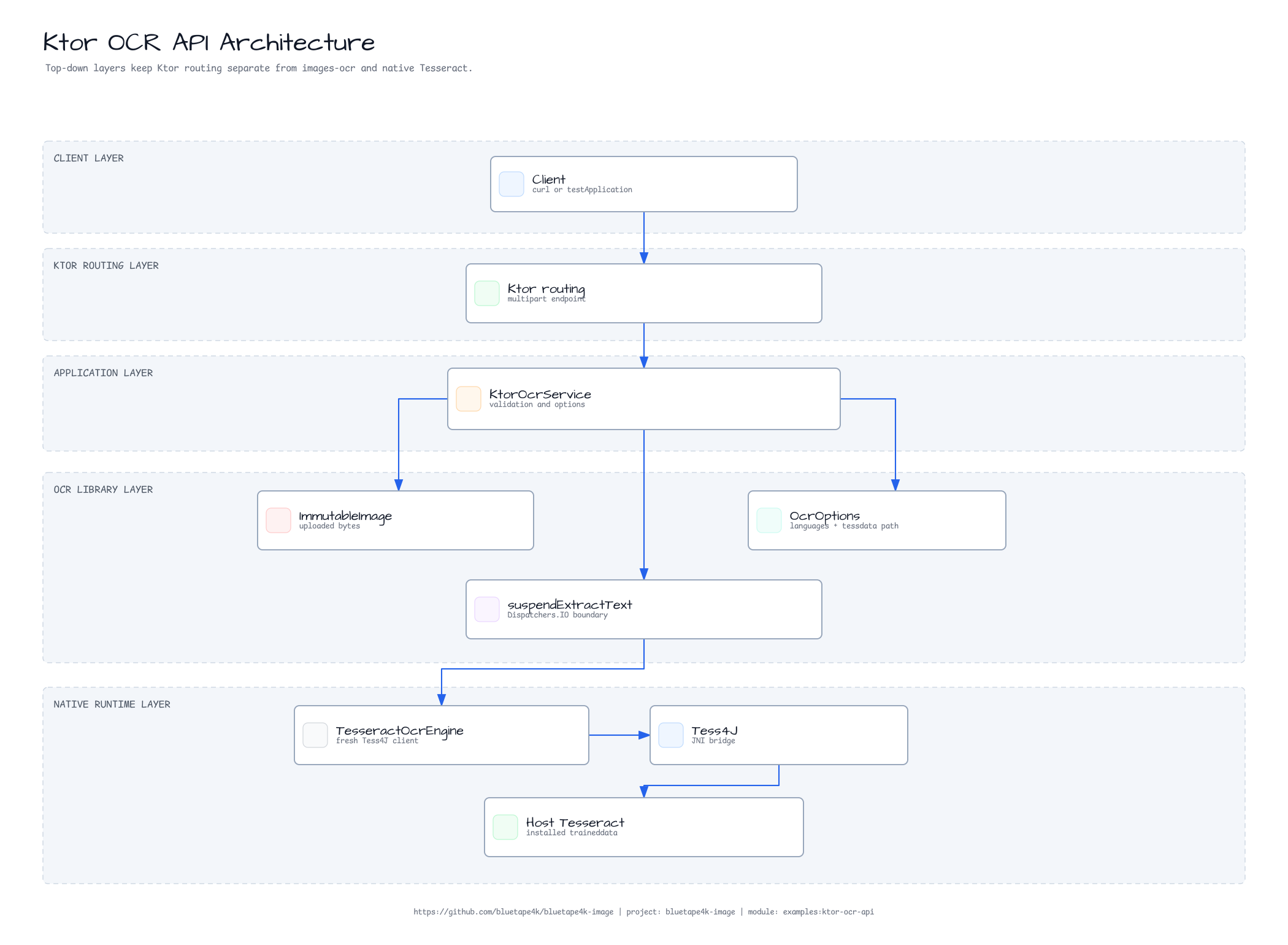
Task: Click the green icon beside Host Tesseract
Action: coord(505,827)
